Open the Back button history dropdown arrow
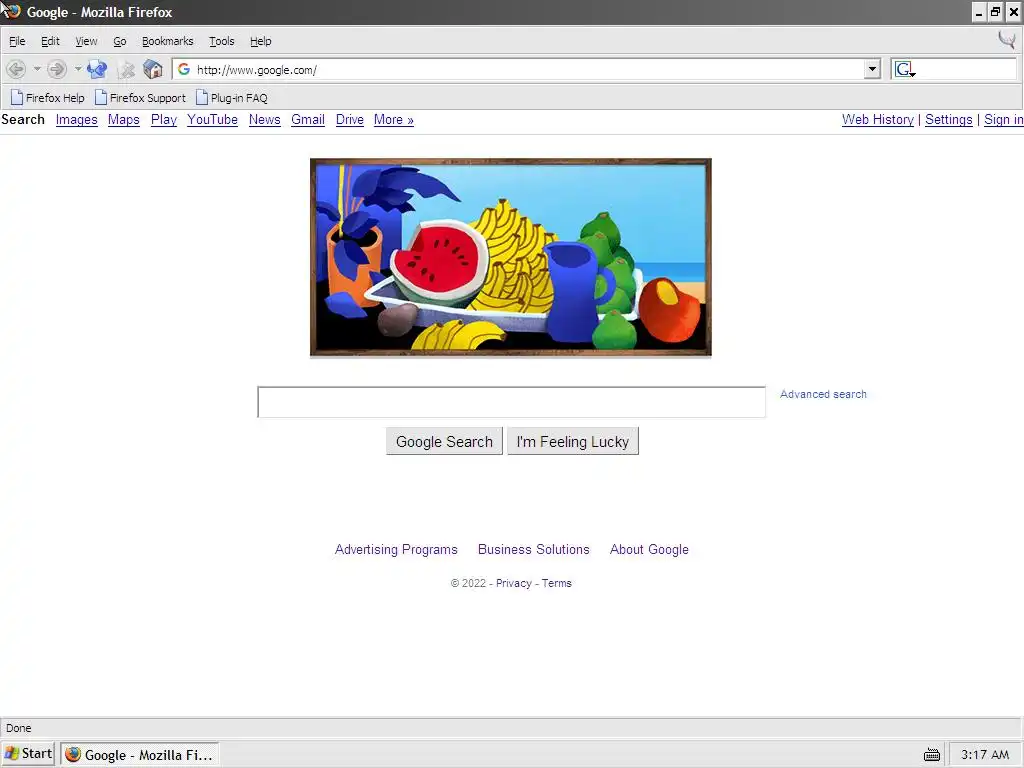This screenshot has width=1024, height=768. [x=37, y=69]
